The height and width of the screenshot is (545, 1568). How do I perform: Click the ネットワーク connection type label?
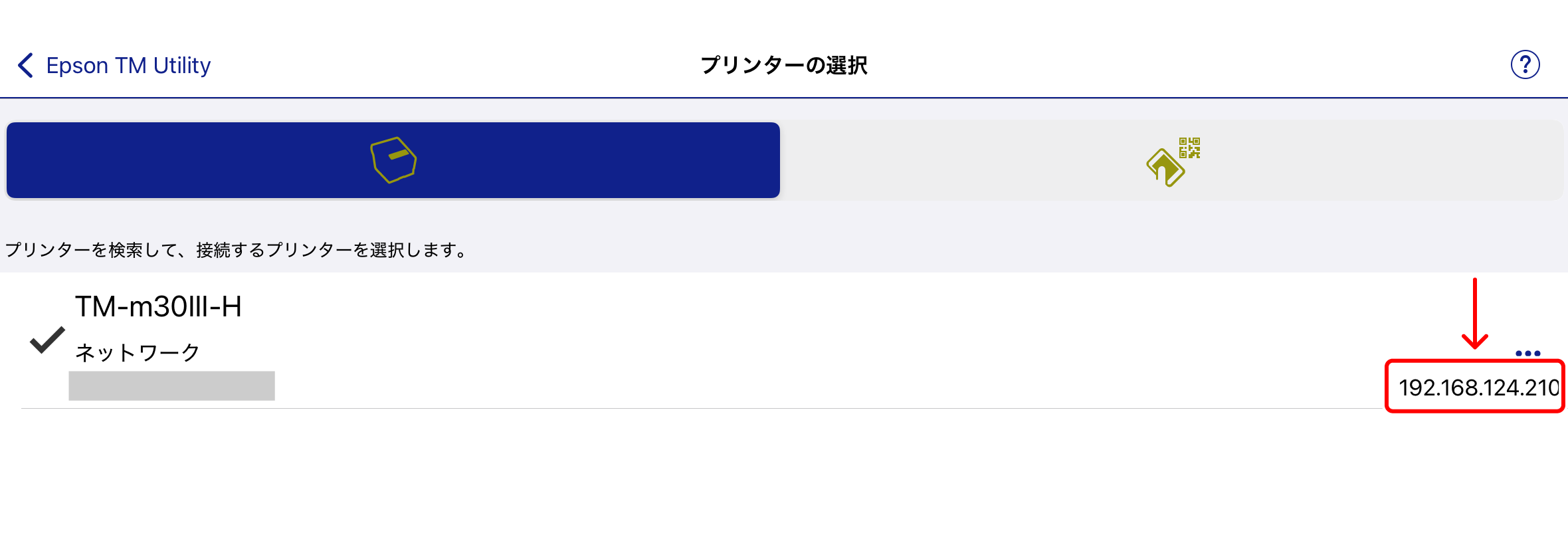point(138,352)
